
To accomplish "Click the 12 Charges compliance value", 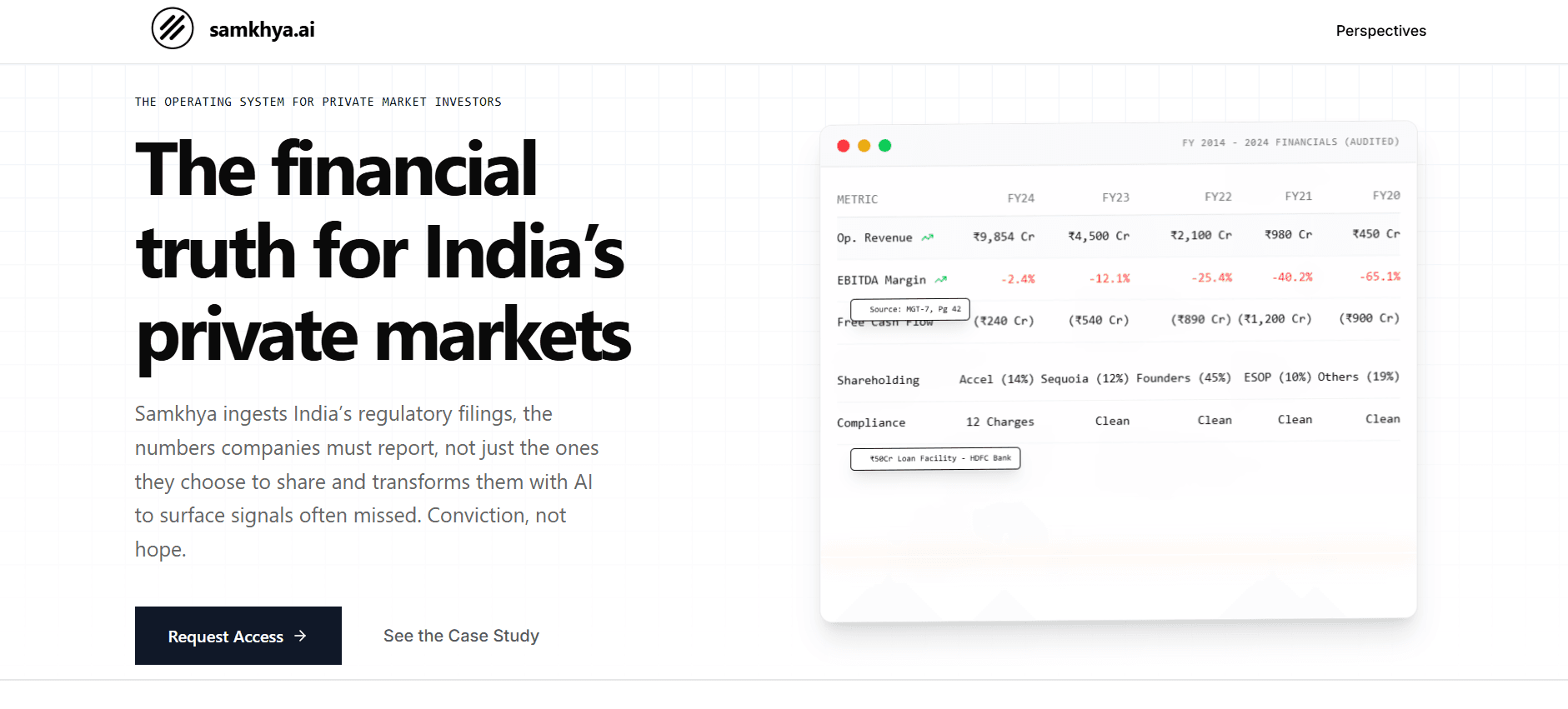I will (x=999, y=422).
